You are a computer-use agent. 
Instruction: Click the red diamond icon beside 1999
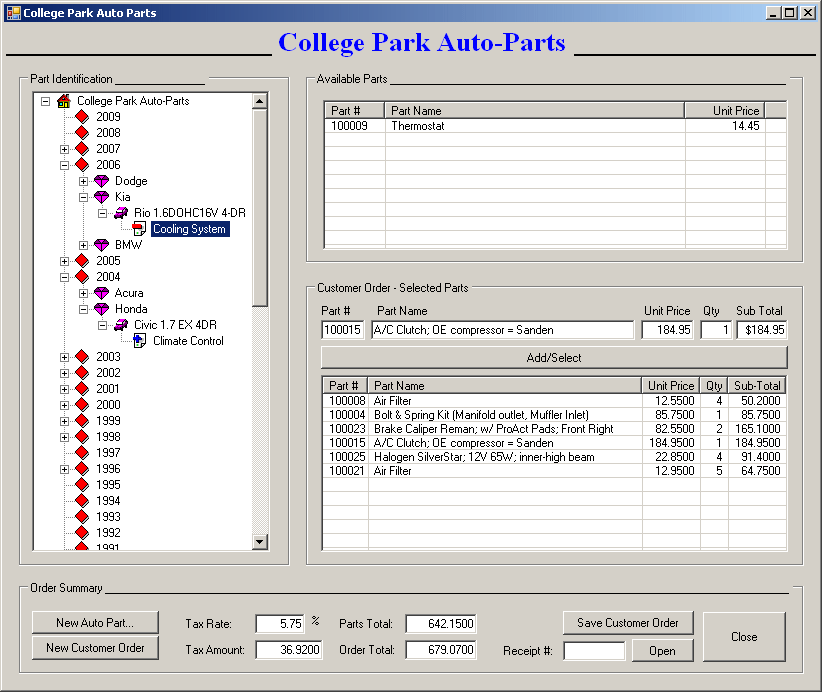point(82,420)
